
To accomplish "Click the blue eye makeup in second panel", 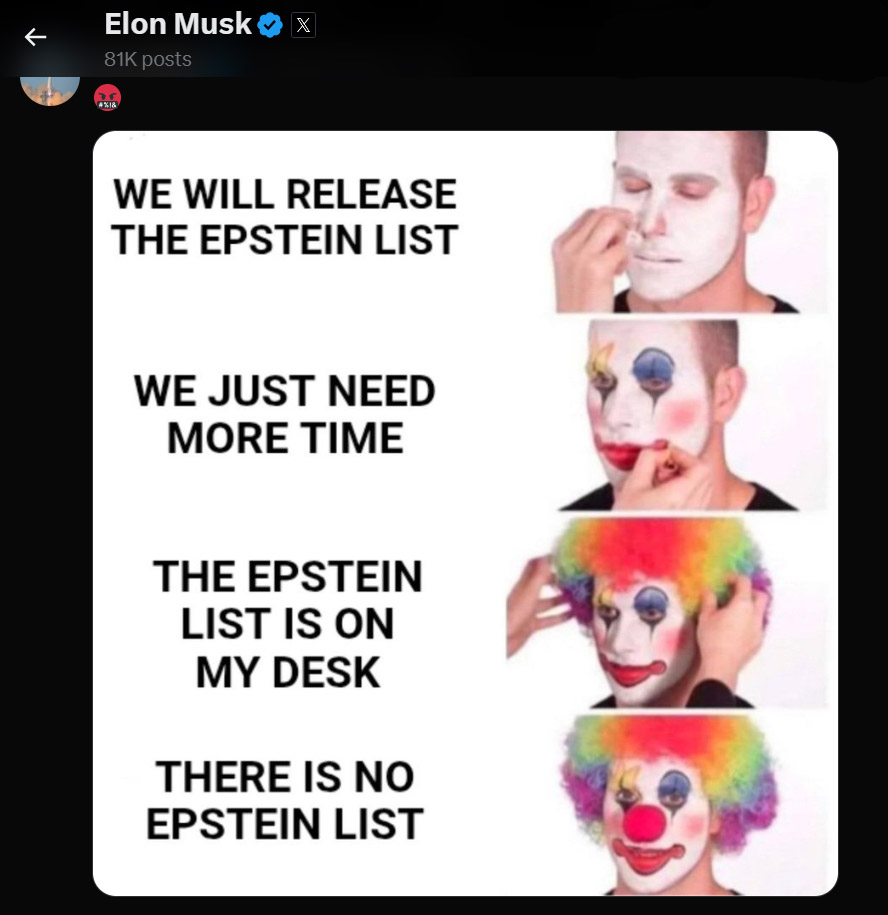I will tap(653, 368).
